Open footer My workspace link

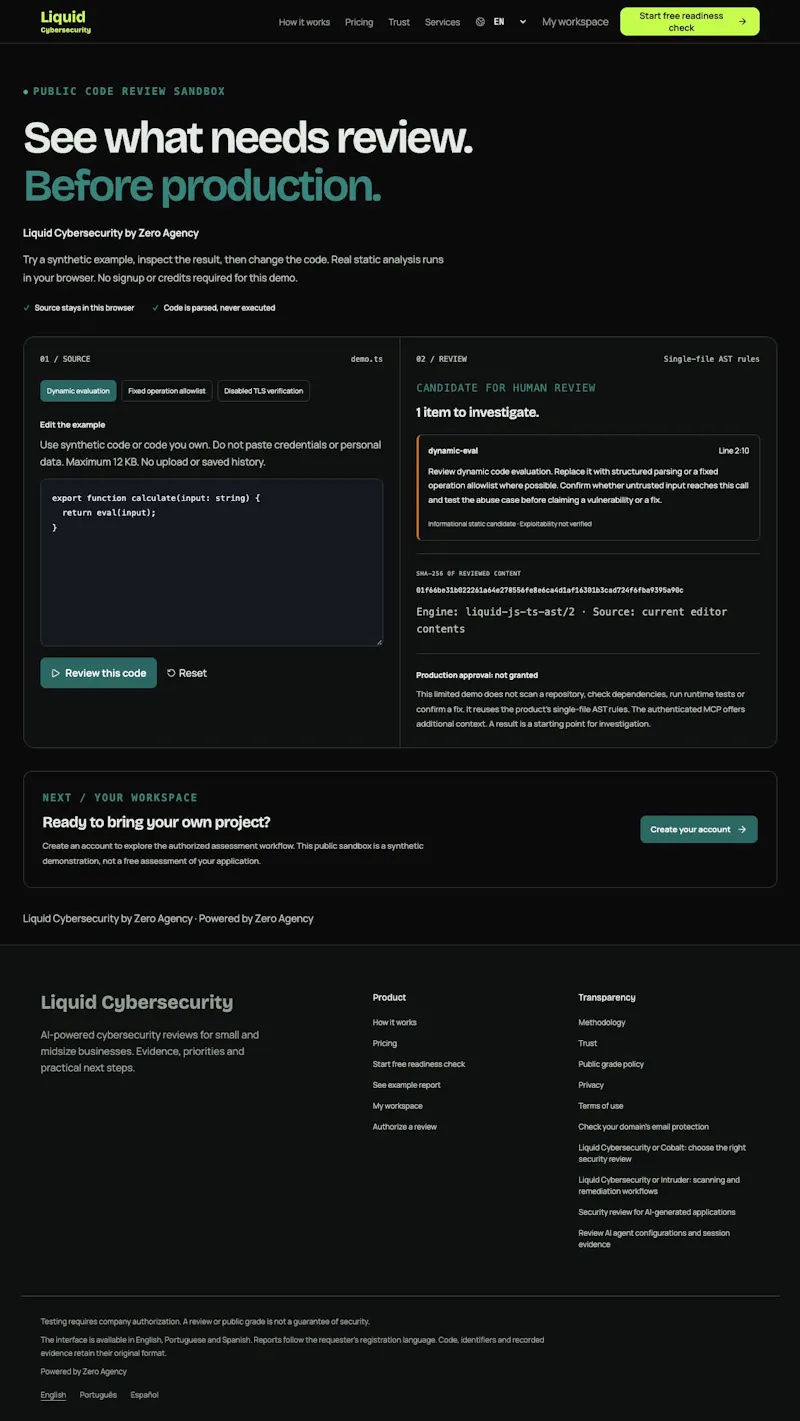click(x=398, y=1106)
